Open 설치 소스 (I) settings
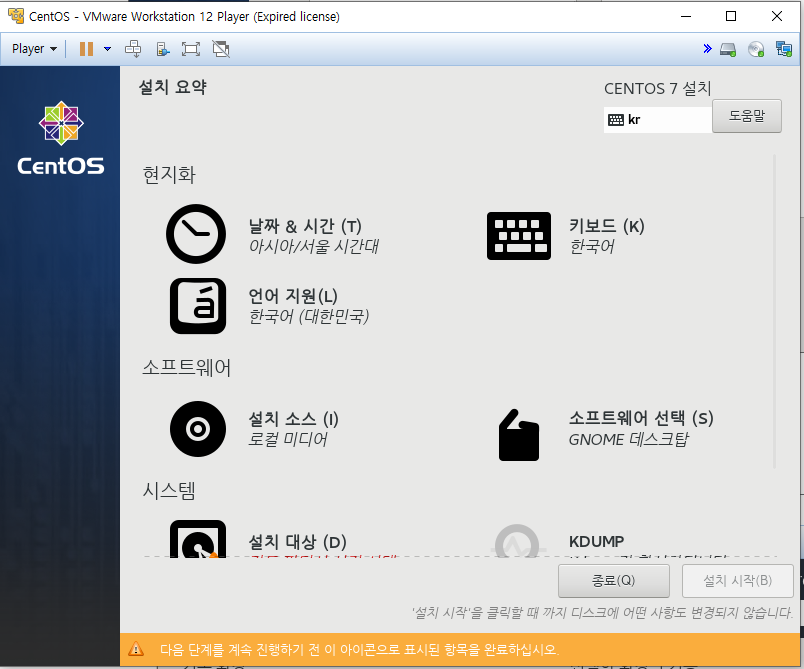804x669 pixels. click(x=293, y=429)
